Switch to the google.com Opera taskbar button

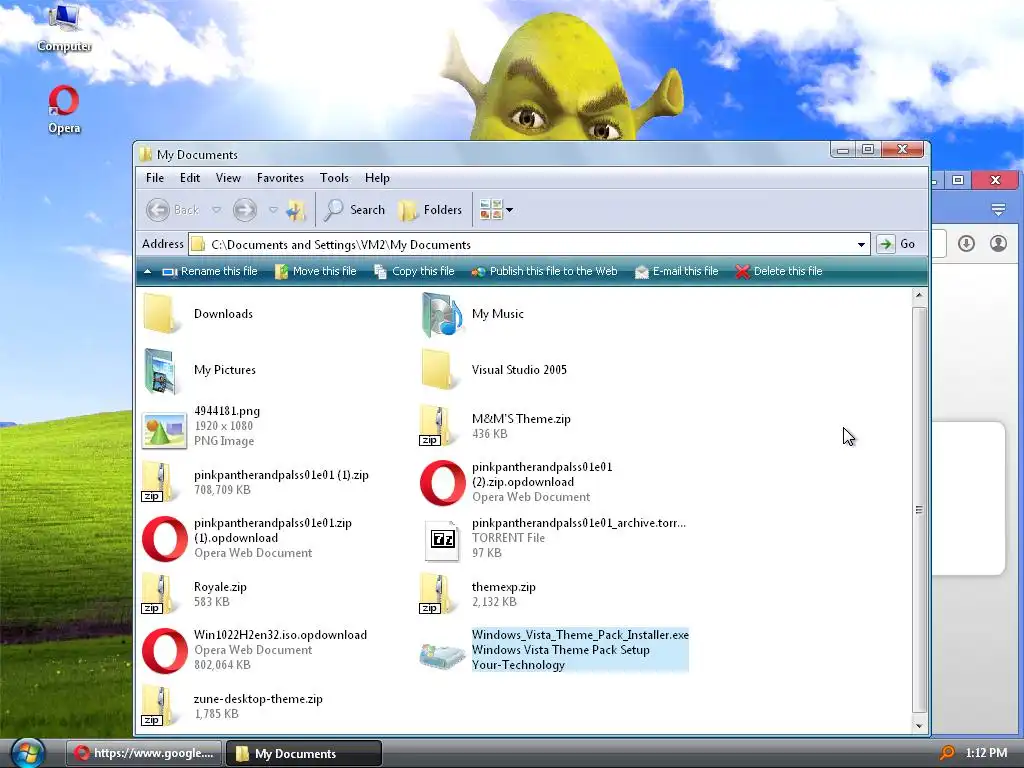144,753
